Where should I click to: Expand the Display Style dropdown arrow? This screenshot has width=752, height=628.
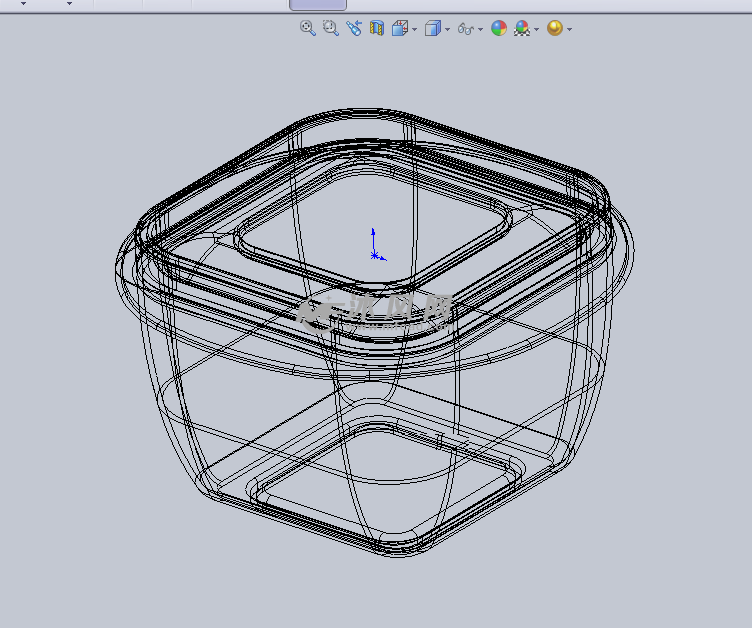point(447,29)
